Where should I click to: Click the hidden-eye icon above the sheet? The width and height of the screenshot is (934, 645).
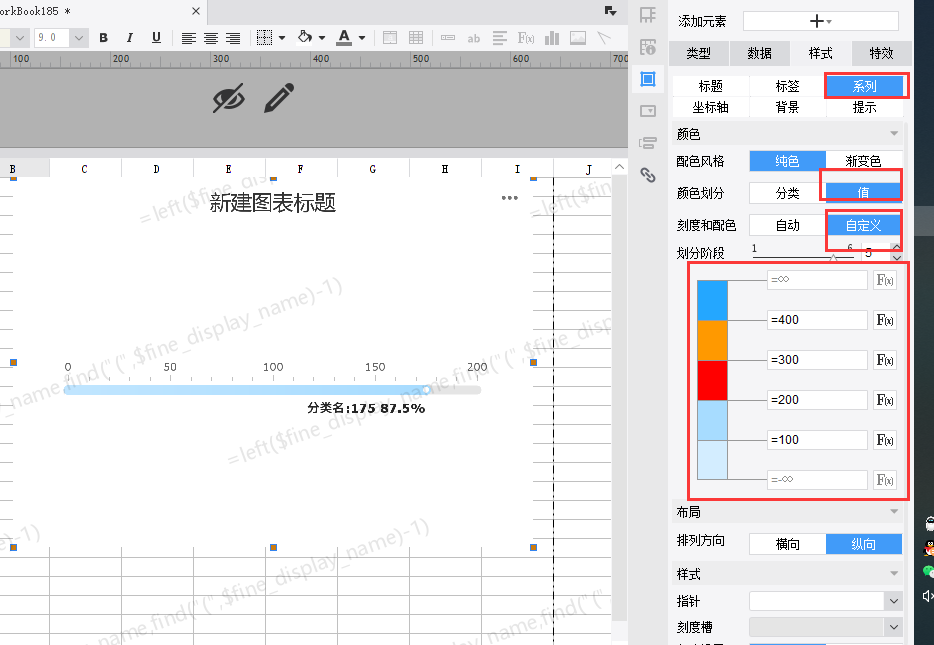[229, 98]
